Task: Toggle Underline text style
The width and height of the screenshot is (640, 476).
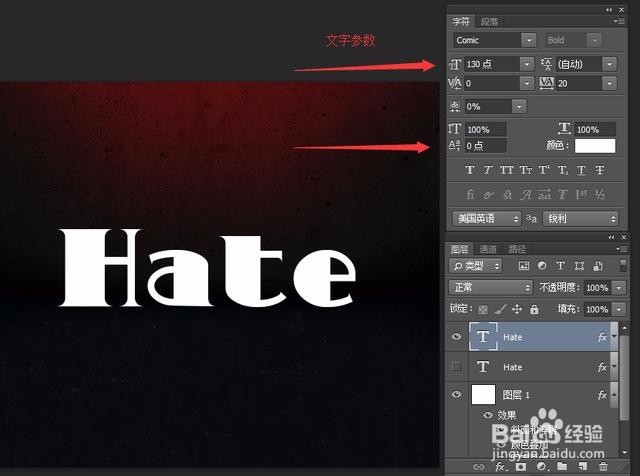Action: (581, 170)
